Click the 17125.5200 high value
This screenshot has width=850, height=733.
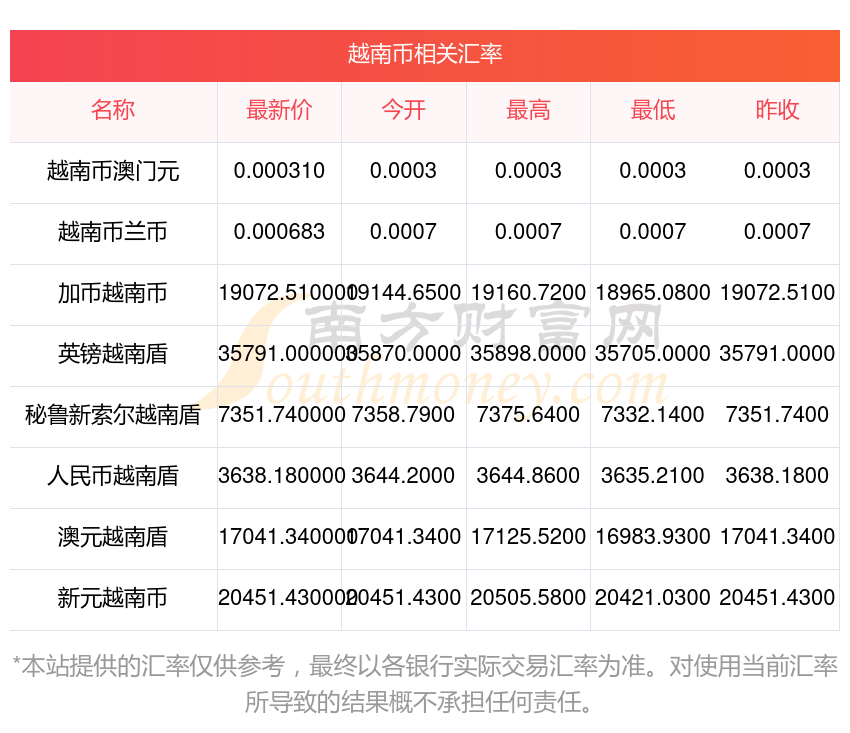[528, 537]
